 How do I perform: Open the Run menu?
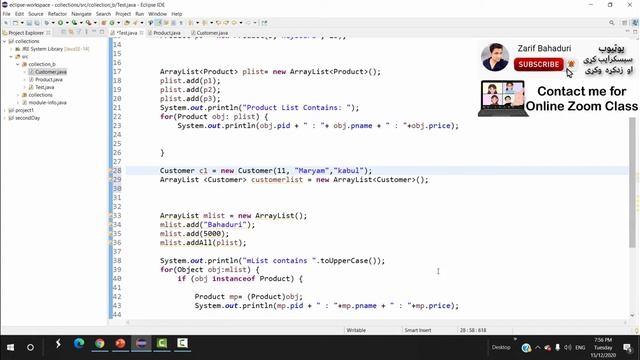(140, 14)
